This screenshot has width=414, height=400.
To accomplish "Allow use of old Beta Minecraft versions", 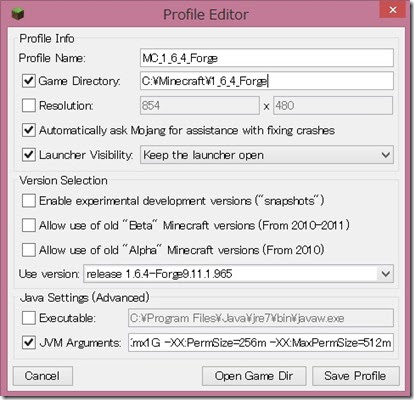I will 29,225.
